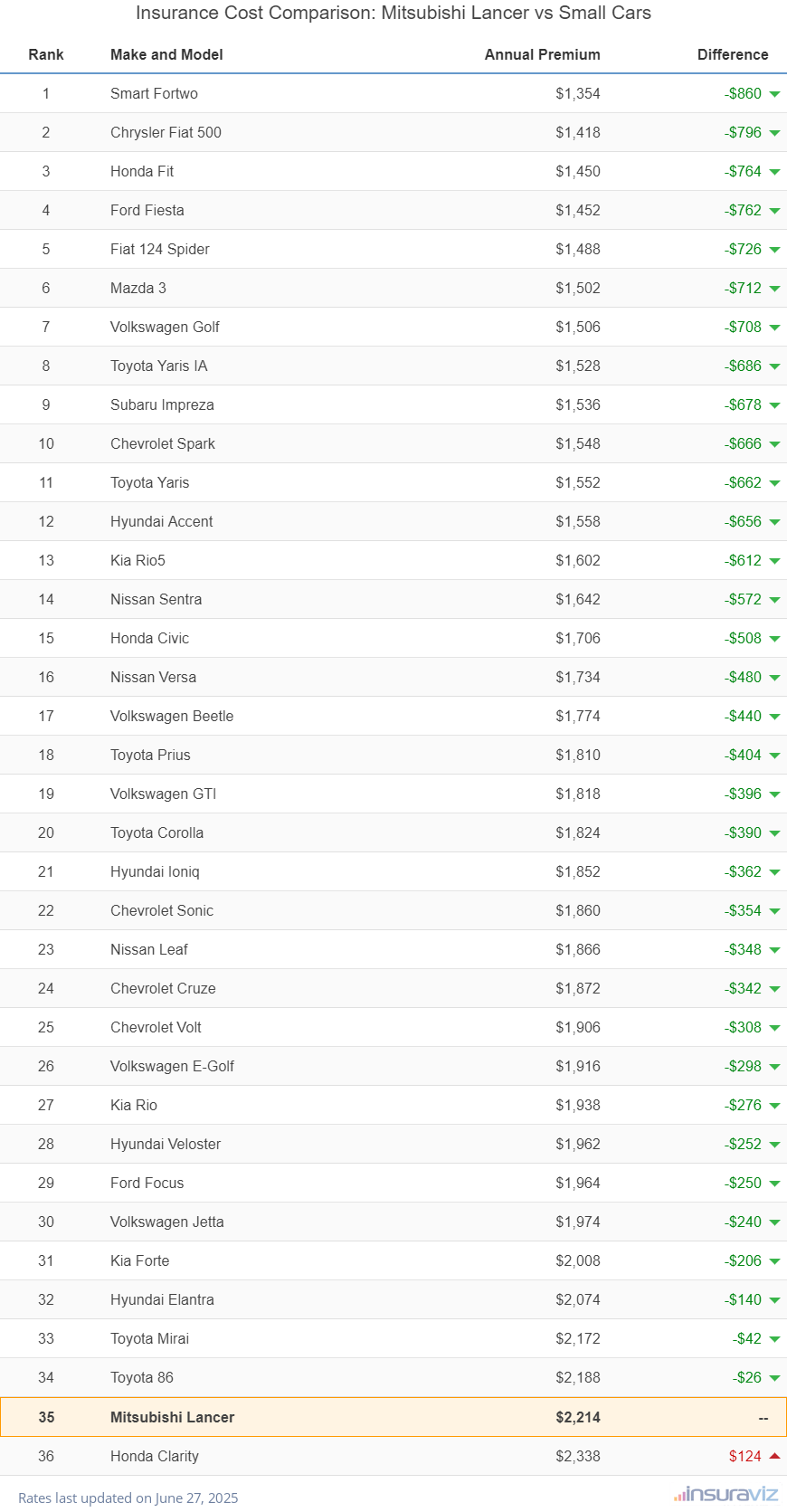Click the green arrow beside -$404
The height and width of the screenshot is (1512, 787).
click(x=774, y=756)
